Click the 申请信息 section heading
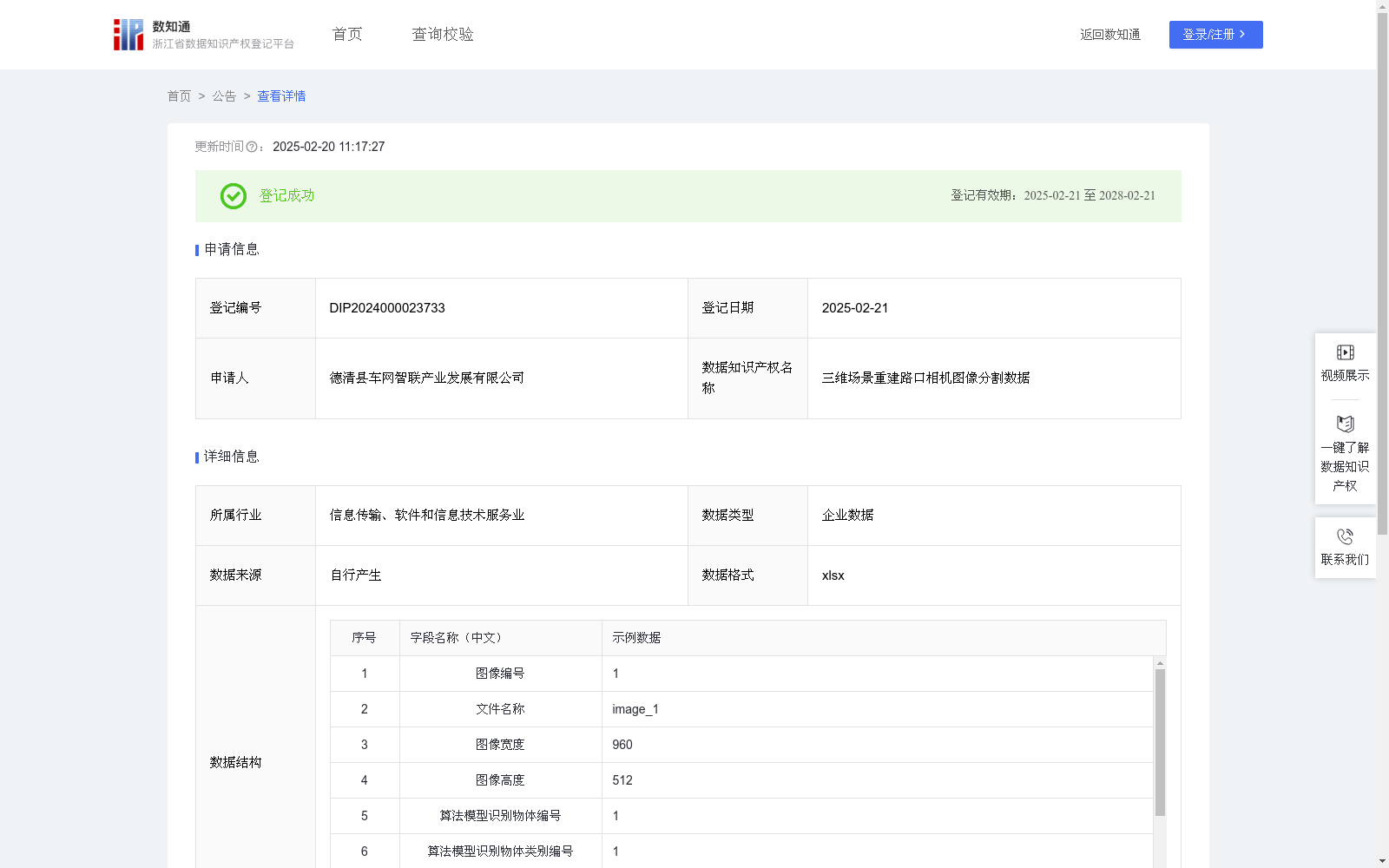1389x868 pixels. point(231,250)
